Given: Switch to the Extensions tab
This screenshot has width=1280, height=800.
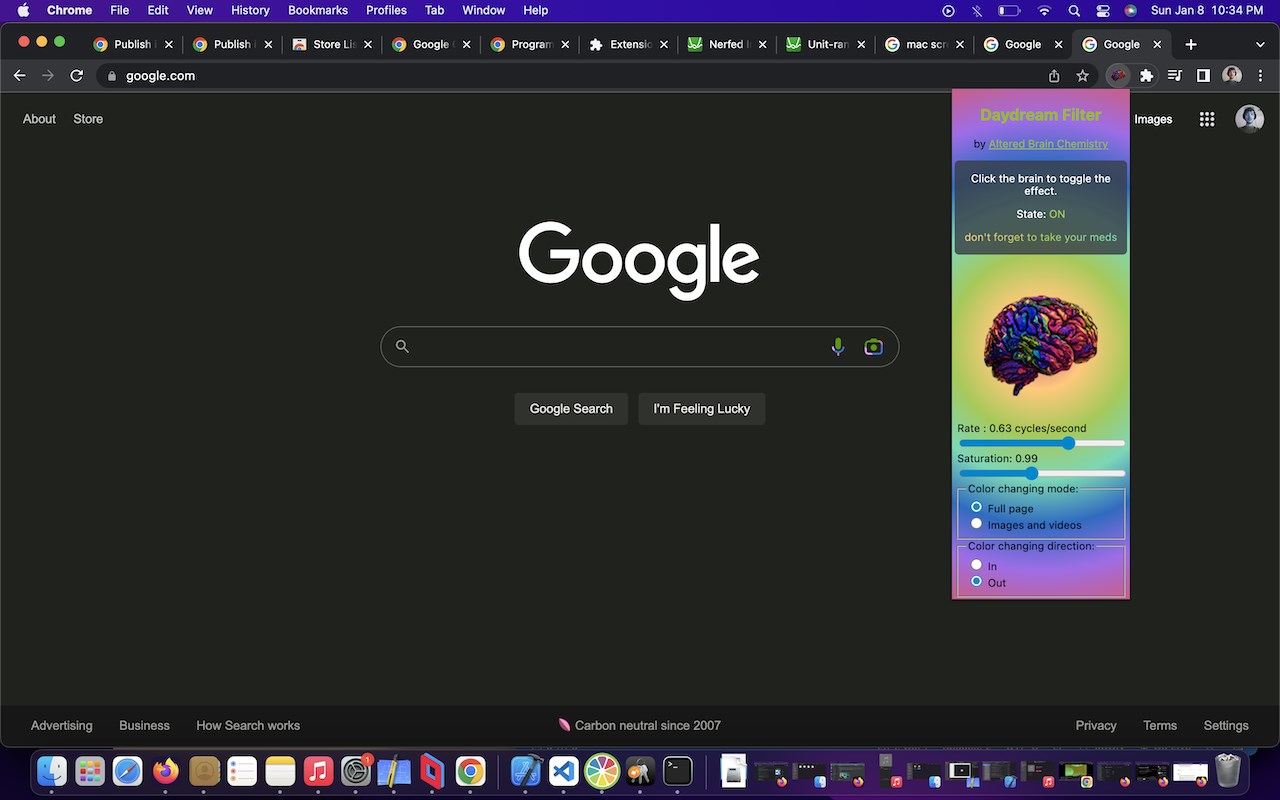Looking at the screenshot, I should point(628,45).
